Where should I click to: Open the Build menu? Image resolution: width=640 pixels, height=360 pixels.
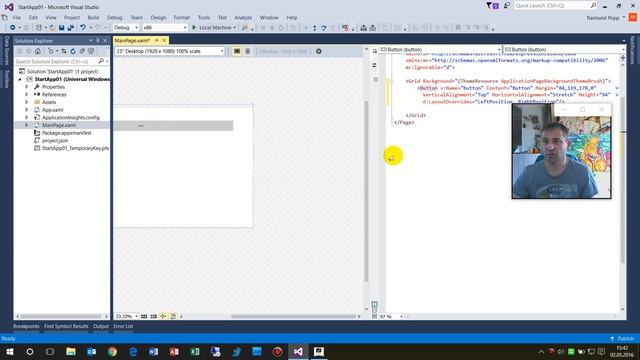click(x=93, y=18)
